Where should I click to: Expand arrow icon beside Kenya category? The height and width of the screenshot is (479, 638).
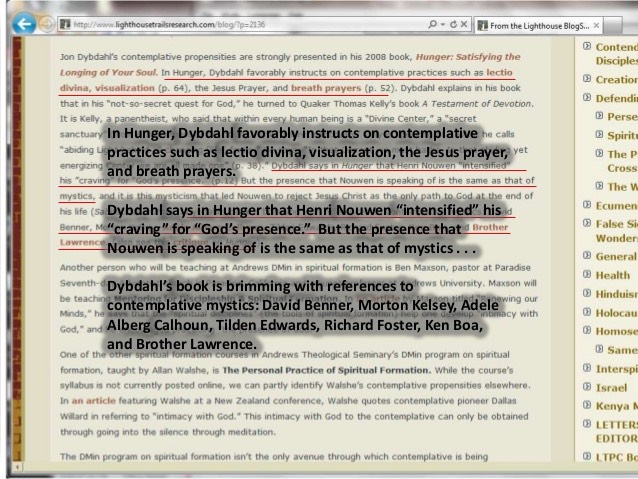[587, 405]
